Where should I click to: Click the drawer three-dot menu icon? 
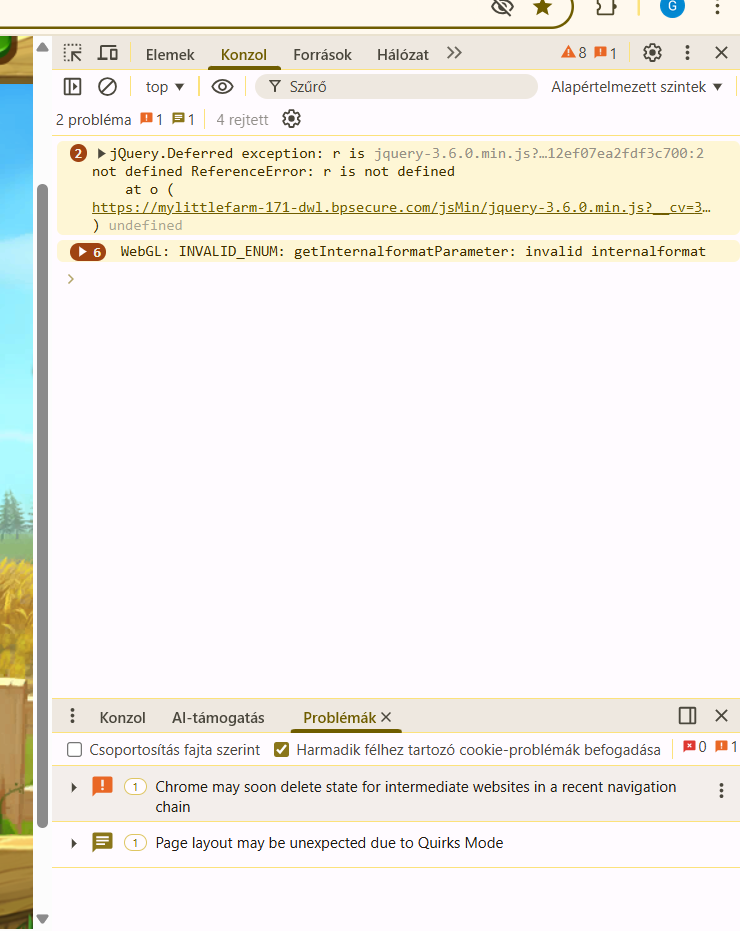point(72,716)
